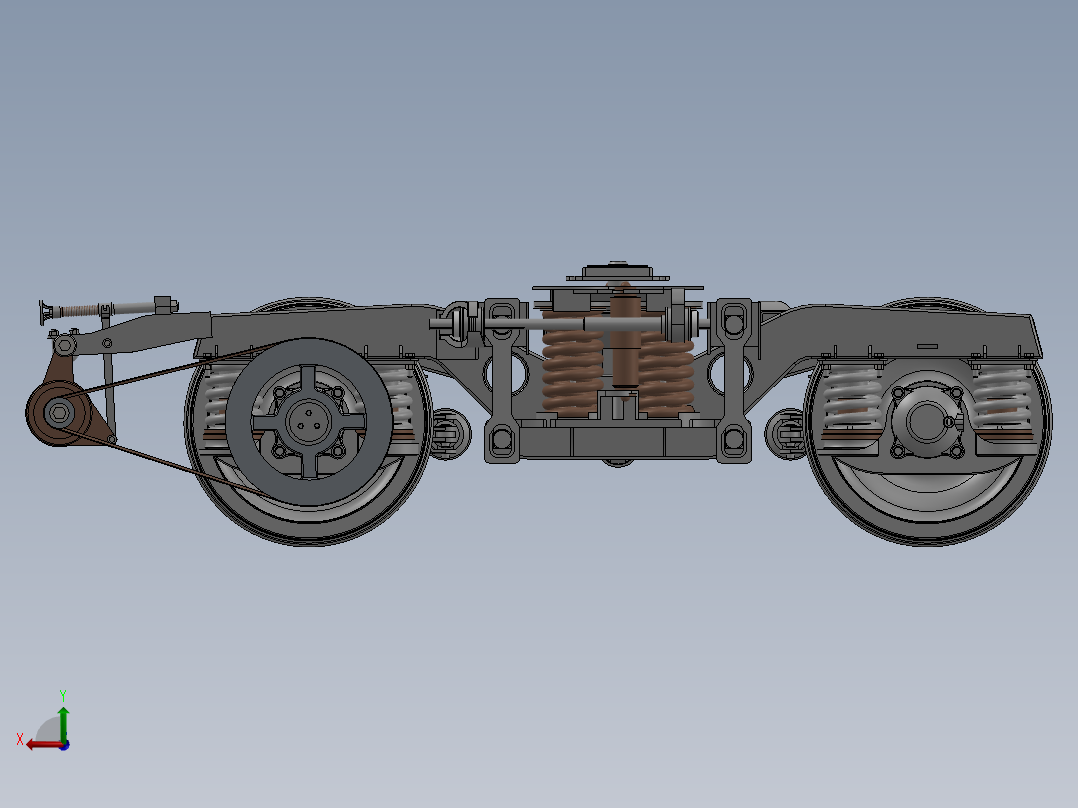Select the top center pivot plate
The image size is (1078, 808).
[617, 271]
